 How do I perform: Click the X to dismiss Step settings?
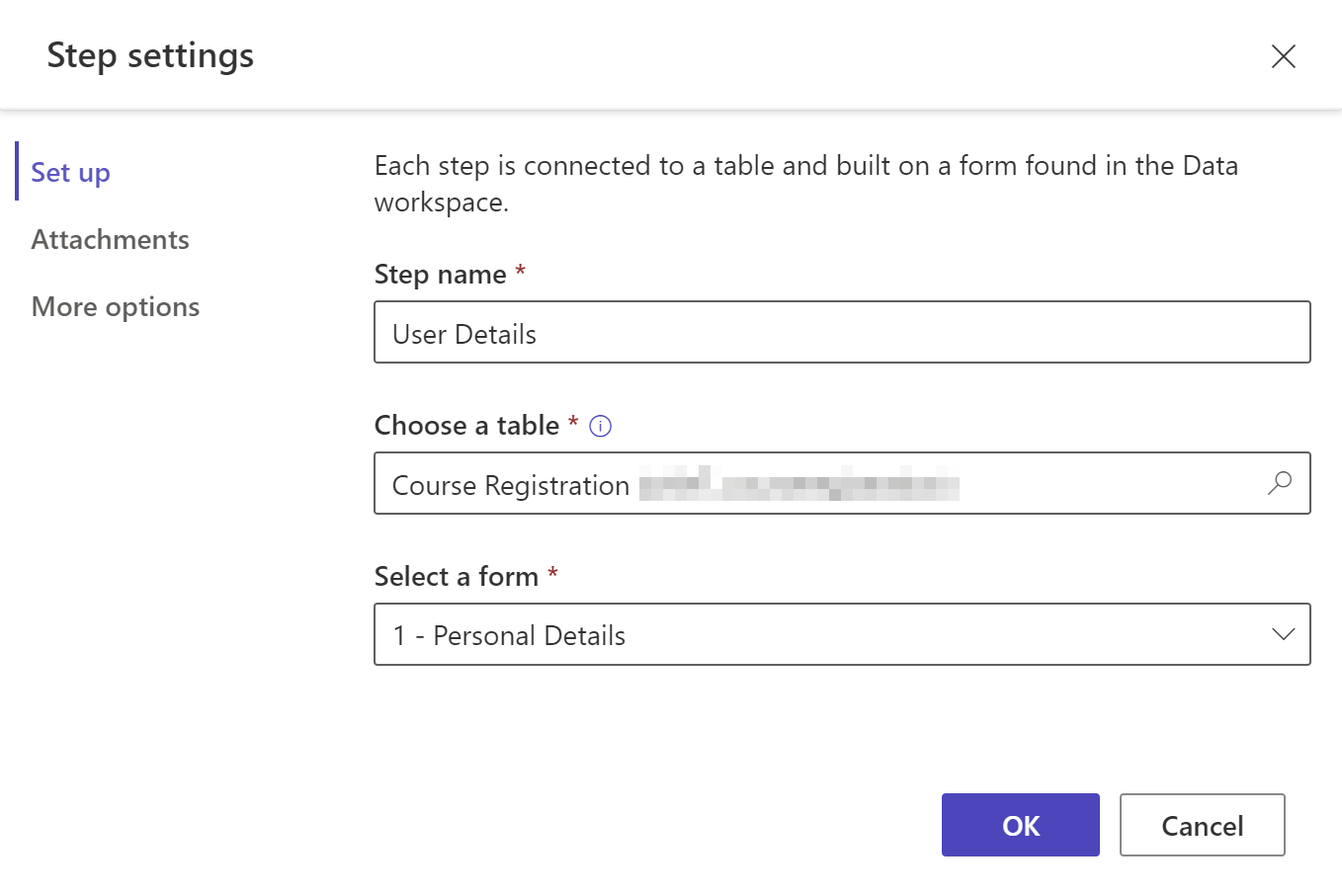pos(1283,56)
